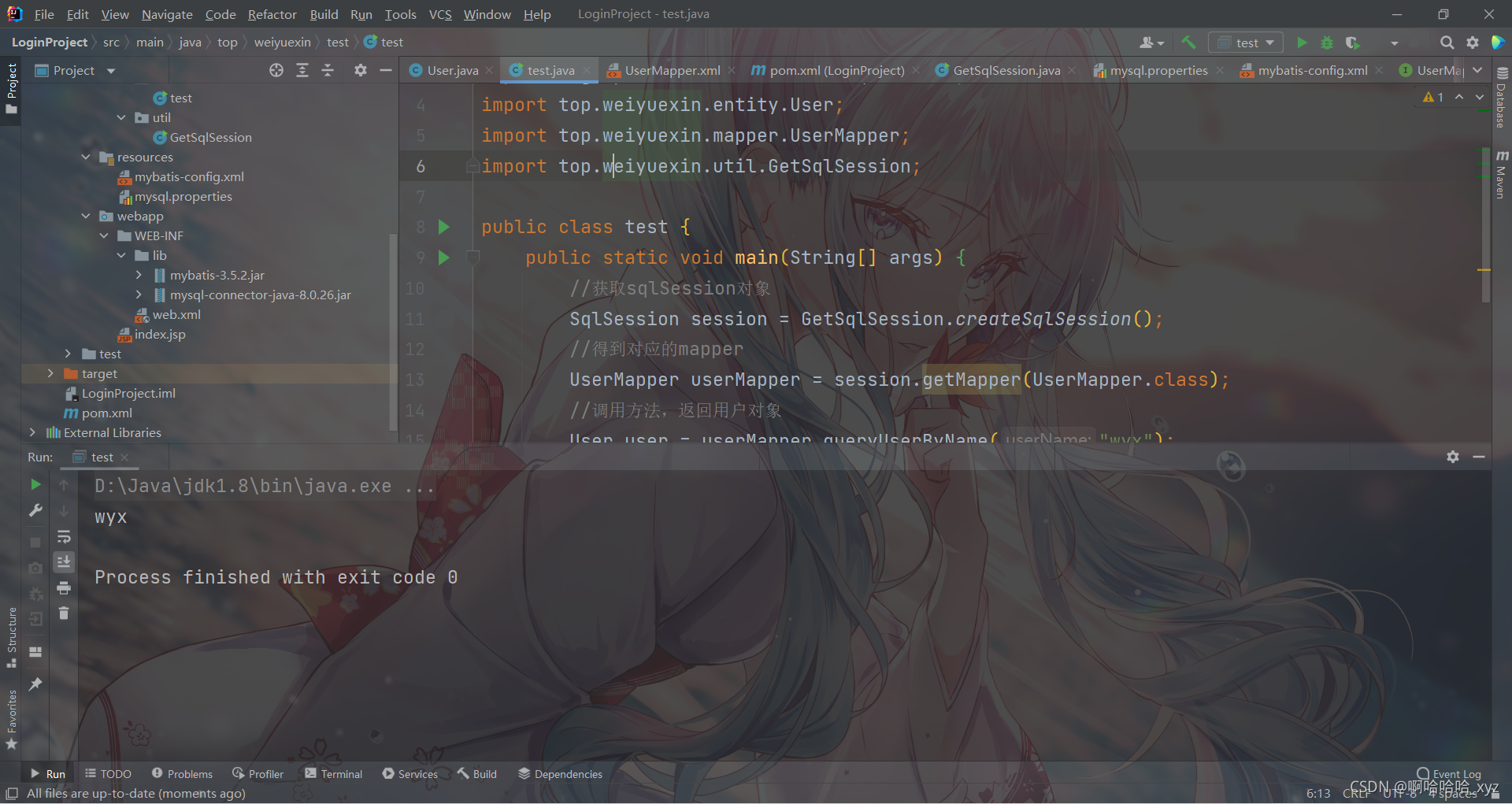1512x804 pixels.
Task: Expand mysql-connector-java-8.0.26.jar node
Action: 139,295
